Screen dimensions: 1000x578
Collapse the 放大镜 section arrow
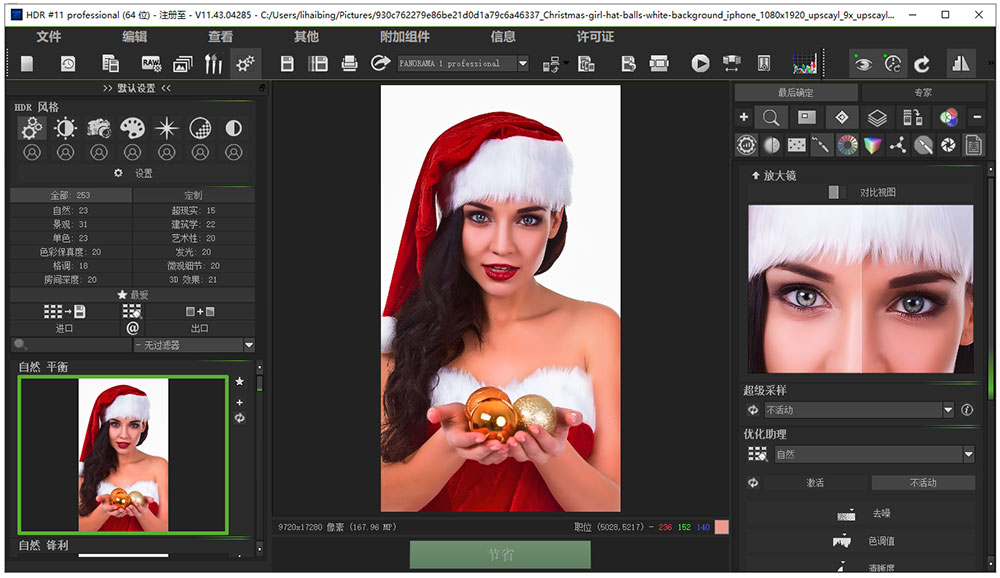[756, 175]
